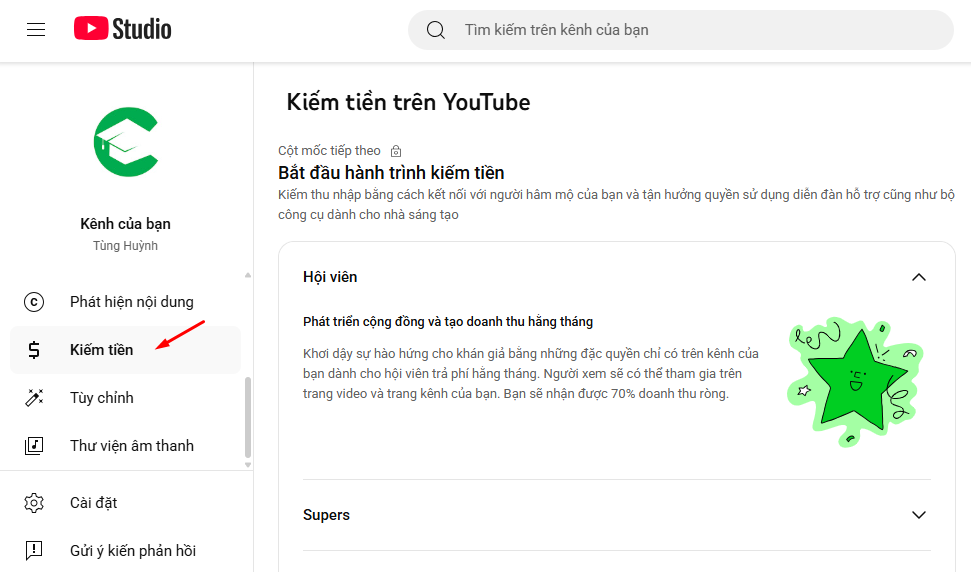Click the Tùng Huỳnh channel name
The image size is (971, 572).
(x=126, y=246)
